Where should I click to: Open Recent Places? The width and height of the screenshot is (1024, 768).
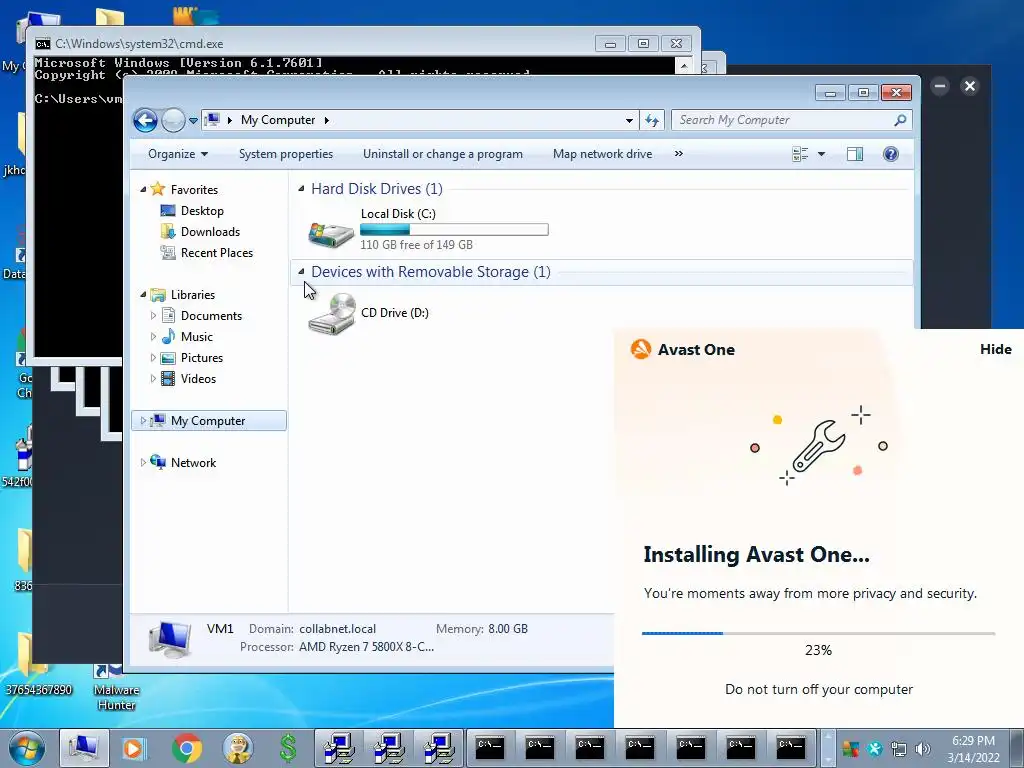(217, 253)
